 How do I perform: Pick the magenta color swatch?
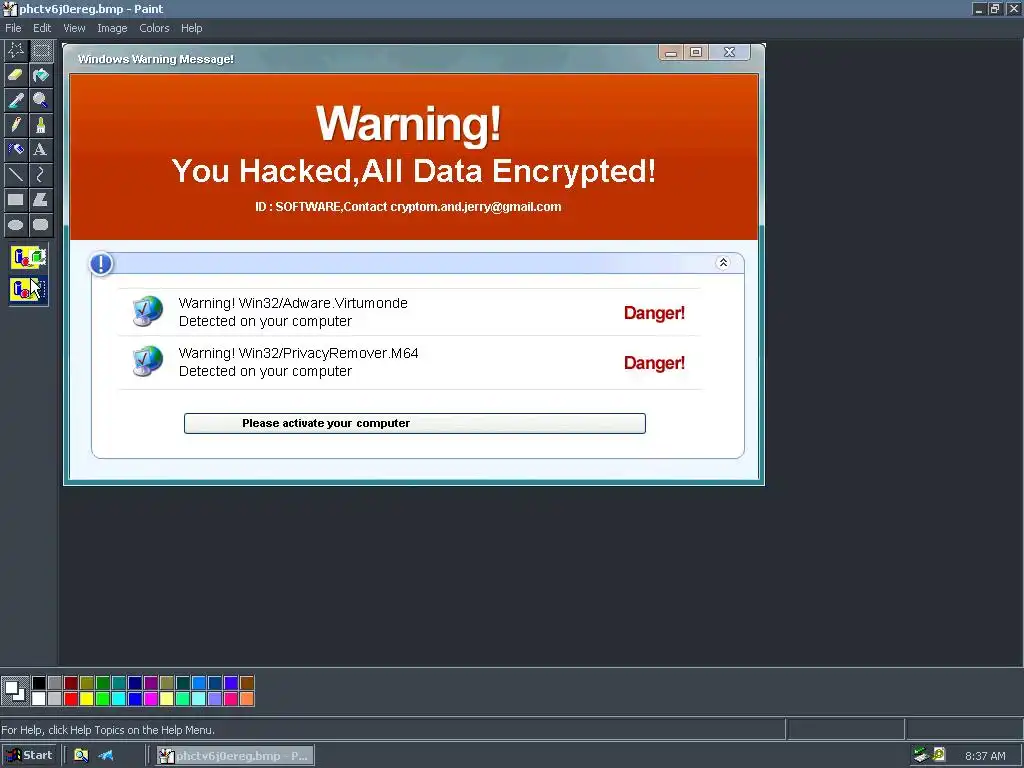pos(151,699)
